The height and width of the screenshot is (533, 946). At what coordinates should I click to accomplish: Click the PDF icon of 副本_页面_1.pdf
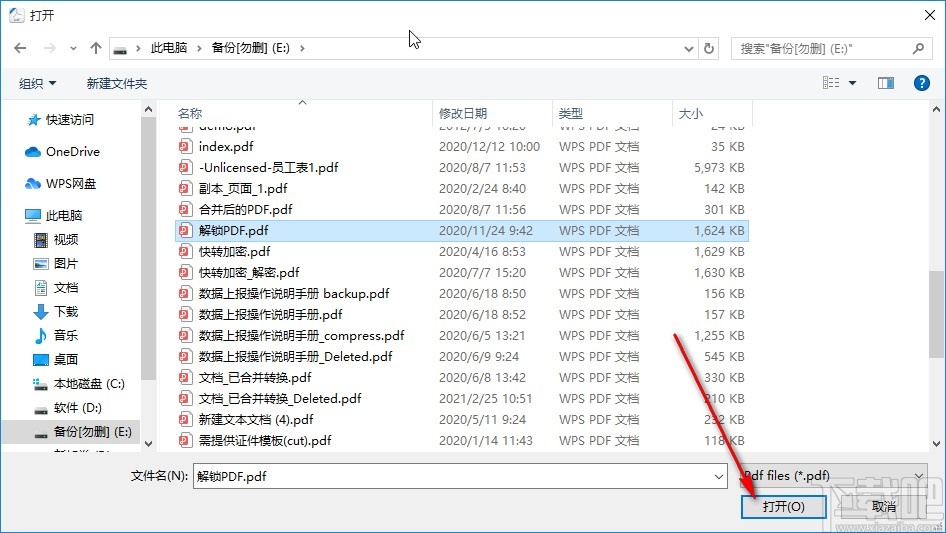click(x=185, y=188)
